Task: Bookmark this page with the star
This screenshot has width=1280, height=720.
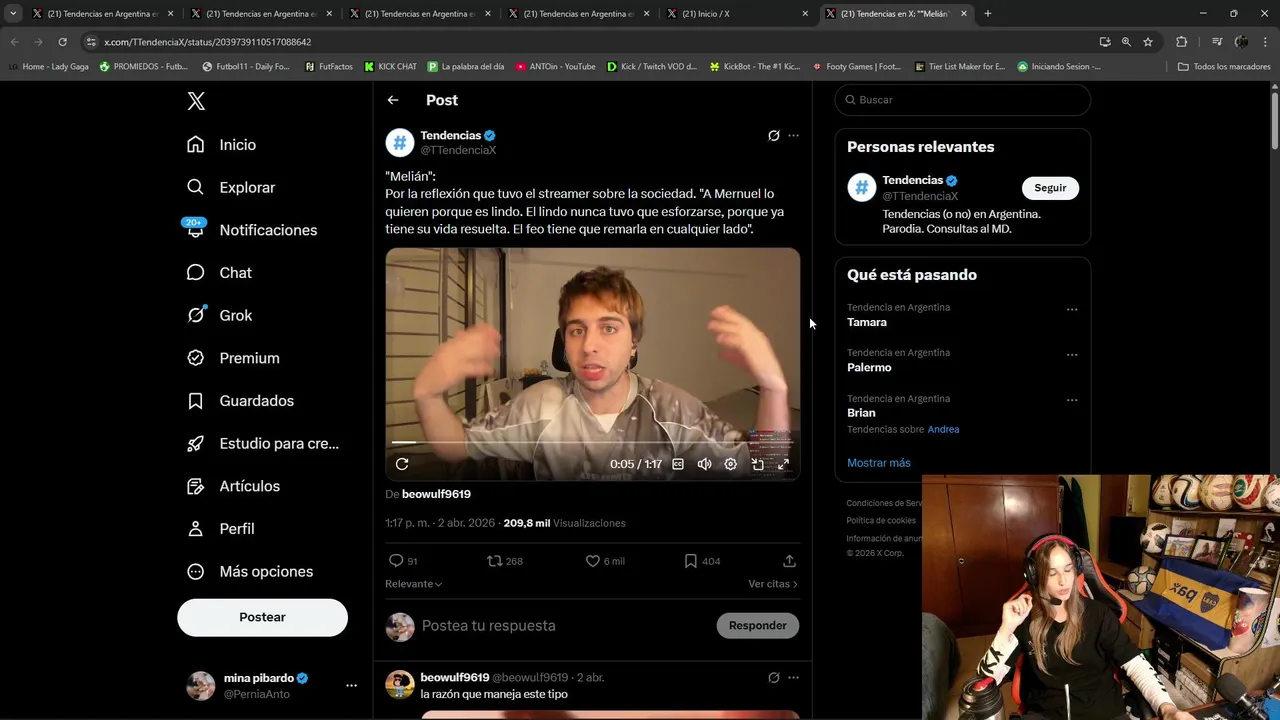Action: pyautogui.click(x=1148, y=42)
